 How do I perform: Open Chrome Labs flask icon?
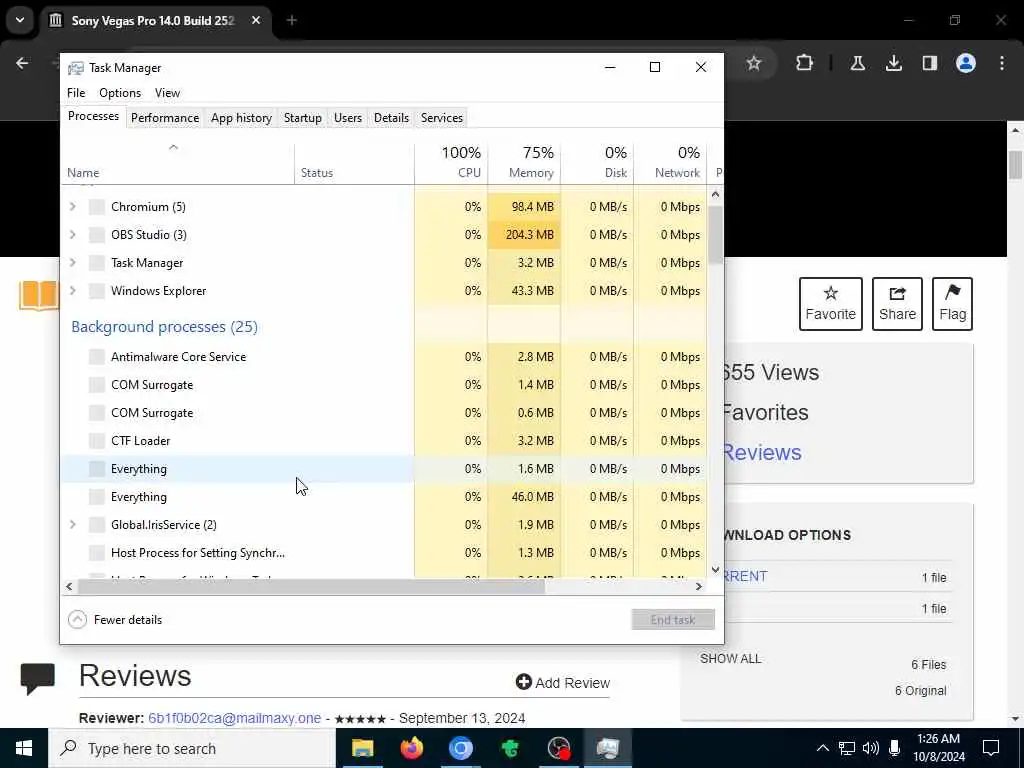(x=857, y=63)
